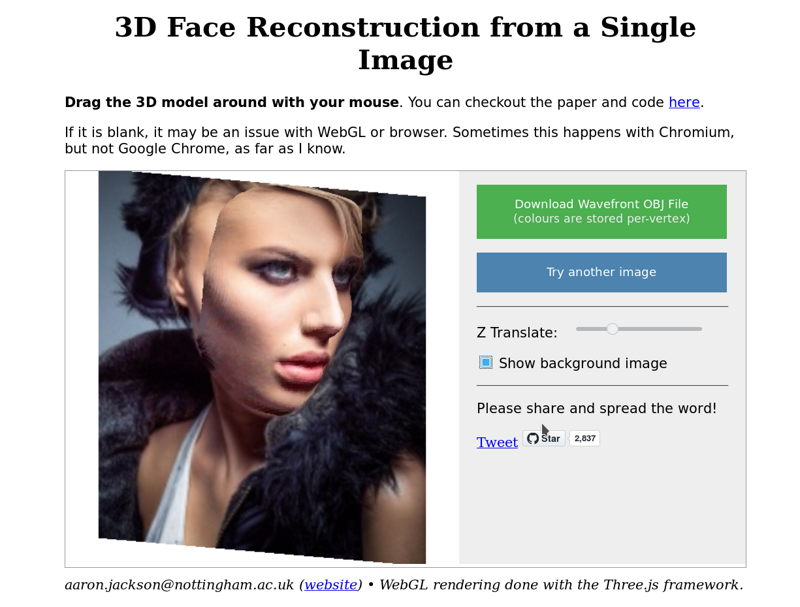This screenshot has width=800, height=607.
Task: Set Z Translate slider to its far right end
Action: (x=701, y=329)
